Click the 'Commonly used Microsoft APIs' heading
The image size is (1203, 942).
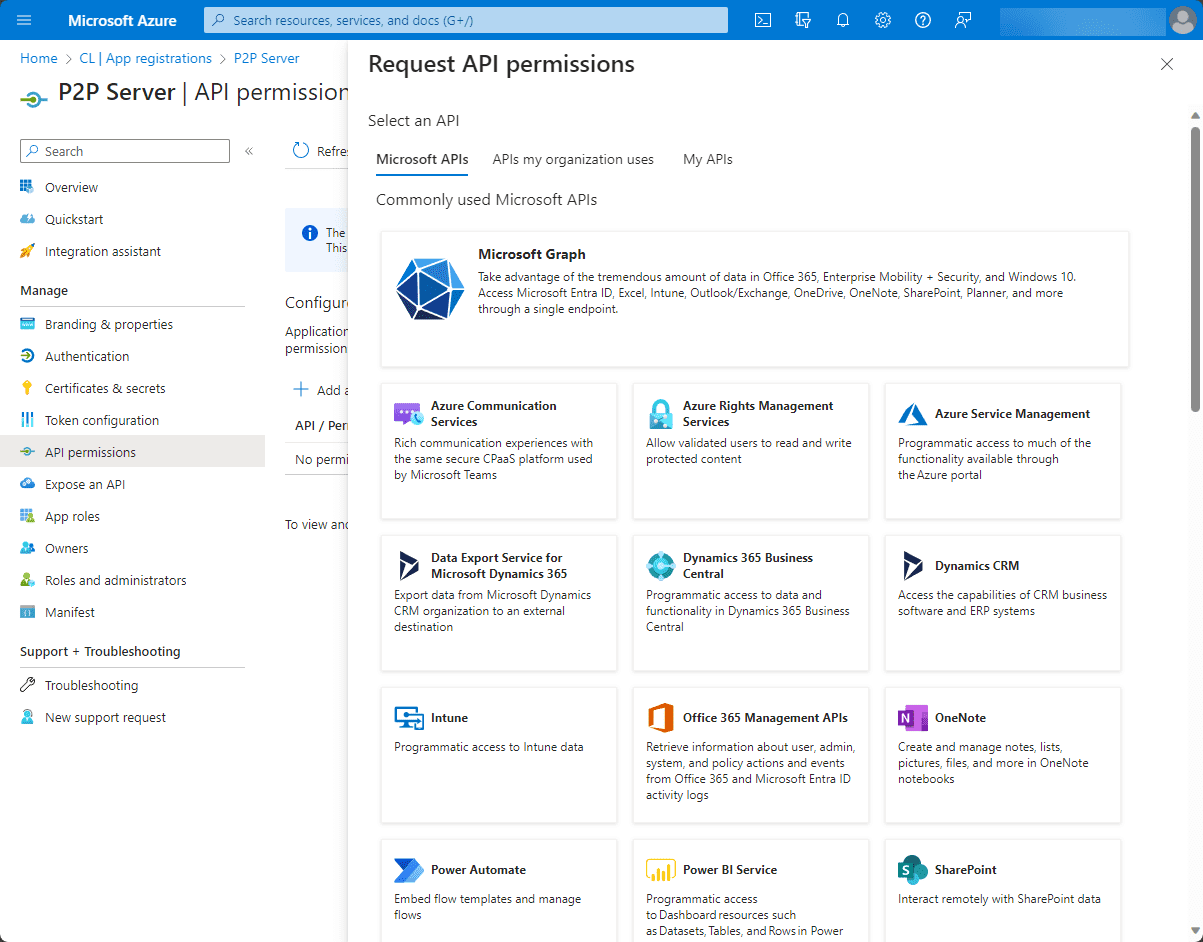pyautogui.click(x=486, y=200)
